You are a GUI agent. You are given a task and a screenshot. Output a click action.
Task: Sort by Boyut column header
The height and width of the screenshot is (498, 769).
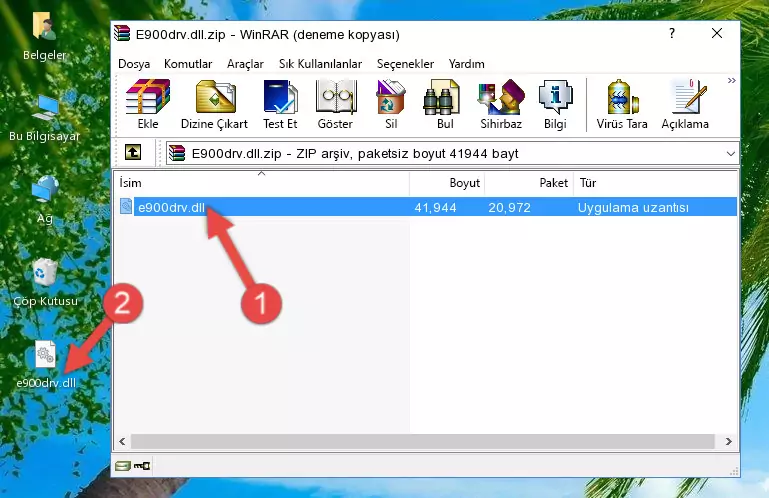(x=447, y=183)
